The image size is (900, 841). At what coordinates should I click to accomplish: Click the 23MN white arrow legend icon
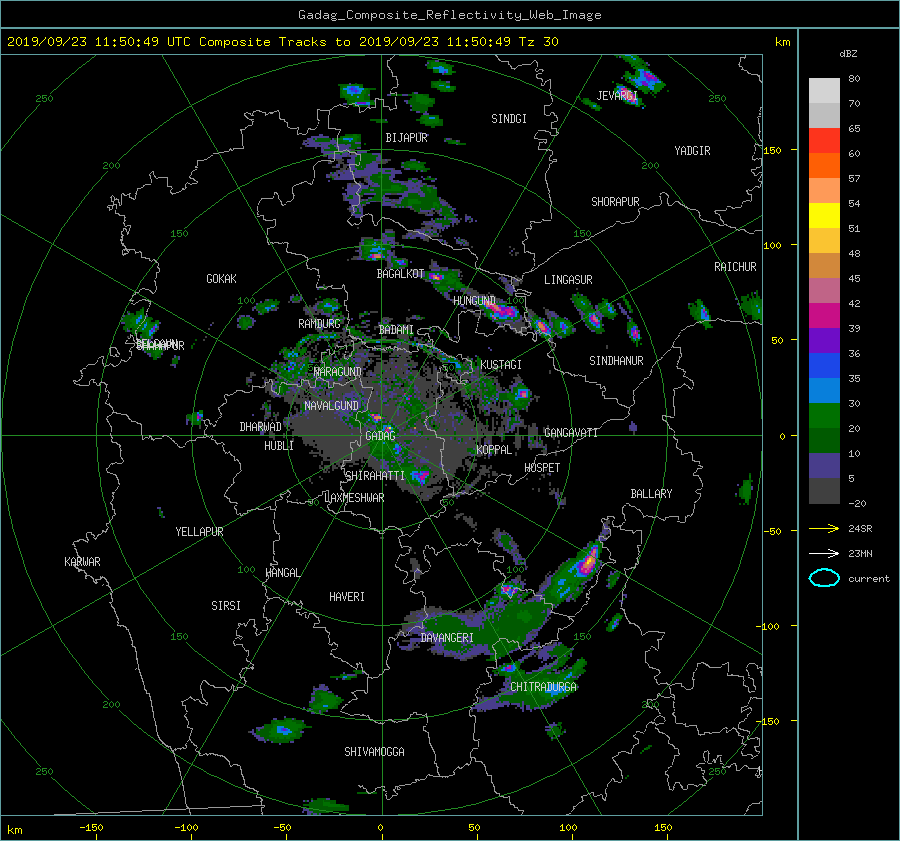pos(824,553)
